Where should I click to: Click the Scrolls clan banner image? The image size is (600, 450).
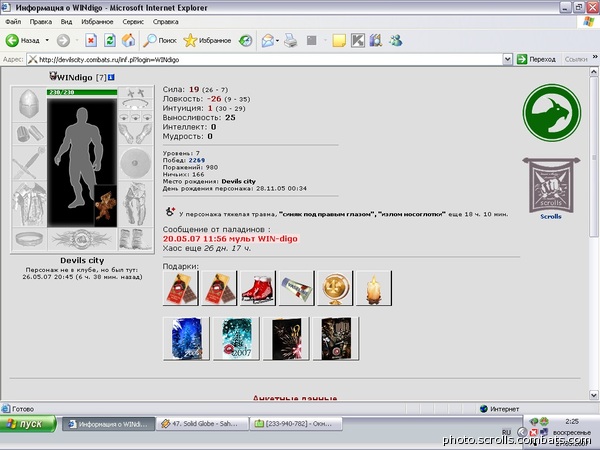(551, 185)
